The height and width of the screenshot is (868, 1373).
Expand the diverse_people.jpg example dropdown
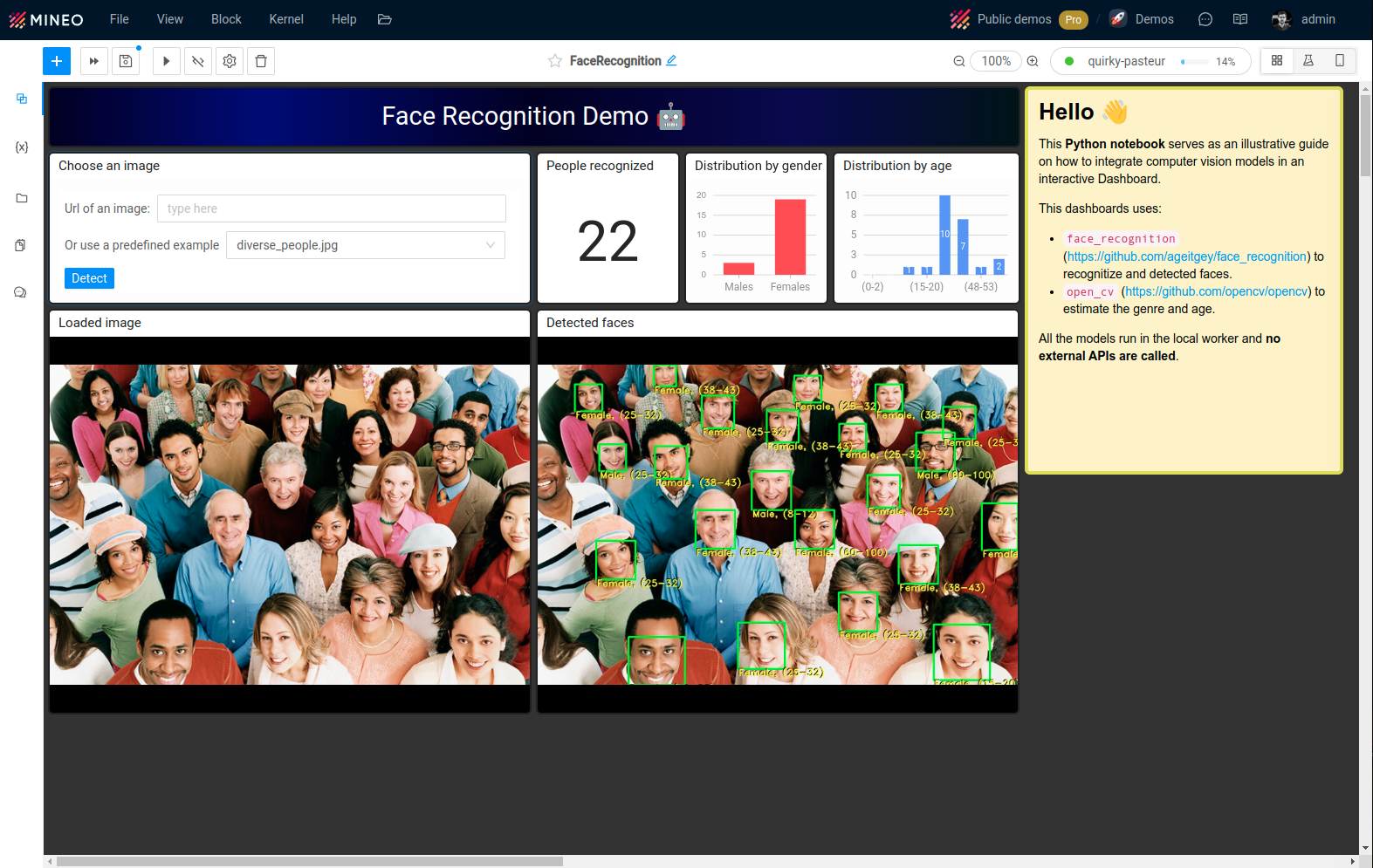(x=366, y=245)
